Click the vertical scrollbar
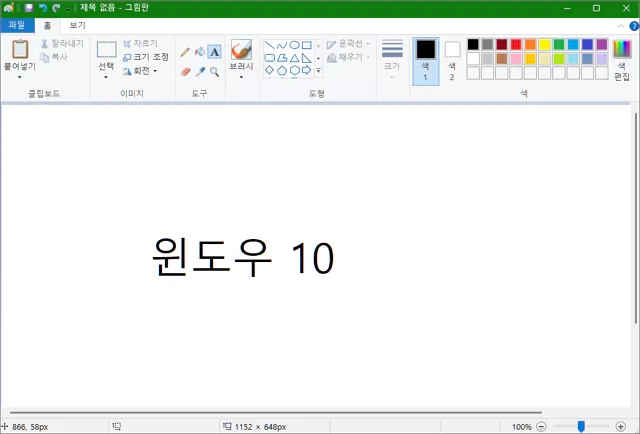The width and height of the screenshot is (640, 434). click(636, 217)
